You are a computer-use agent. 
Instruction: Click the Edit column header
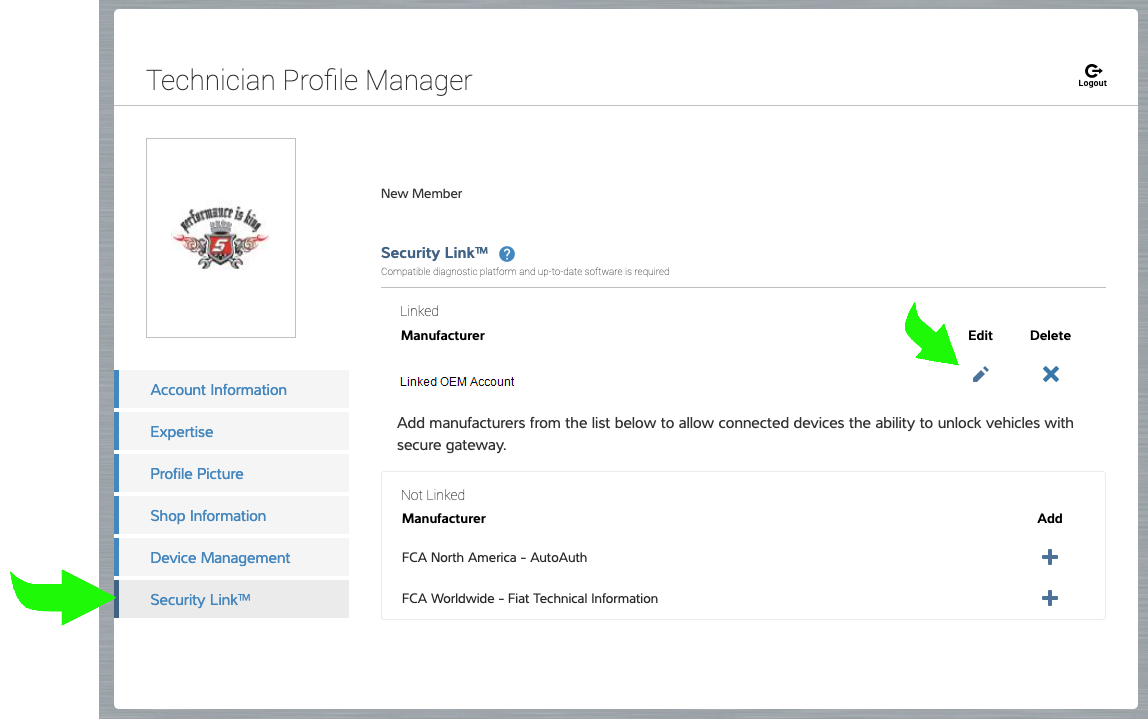click(980, 335)
